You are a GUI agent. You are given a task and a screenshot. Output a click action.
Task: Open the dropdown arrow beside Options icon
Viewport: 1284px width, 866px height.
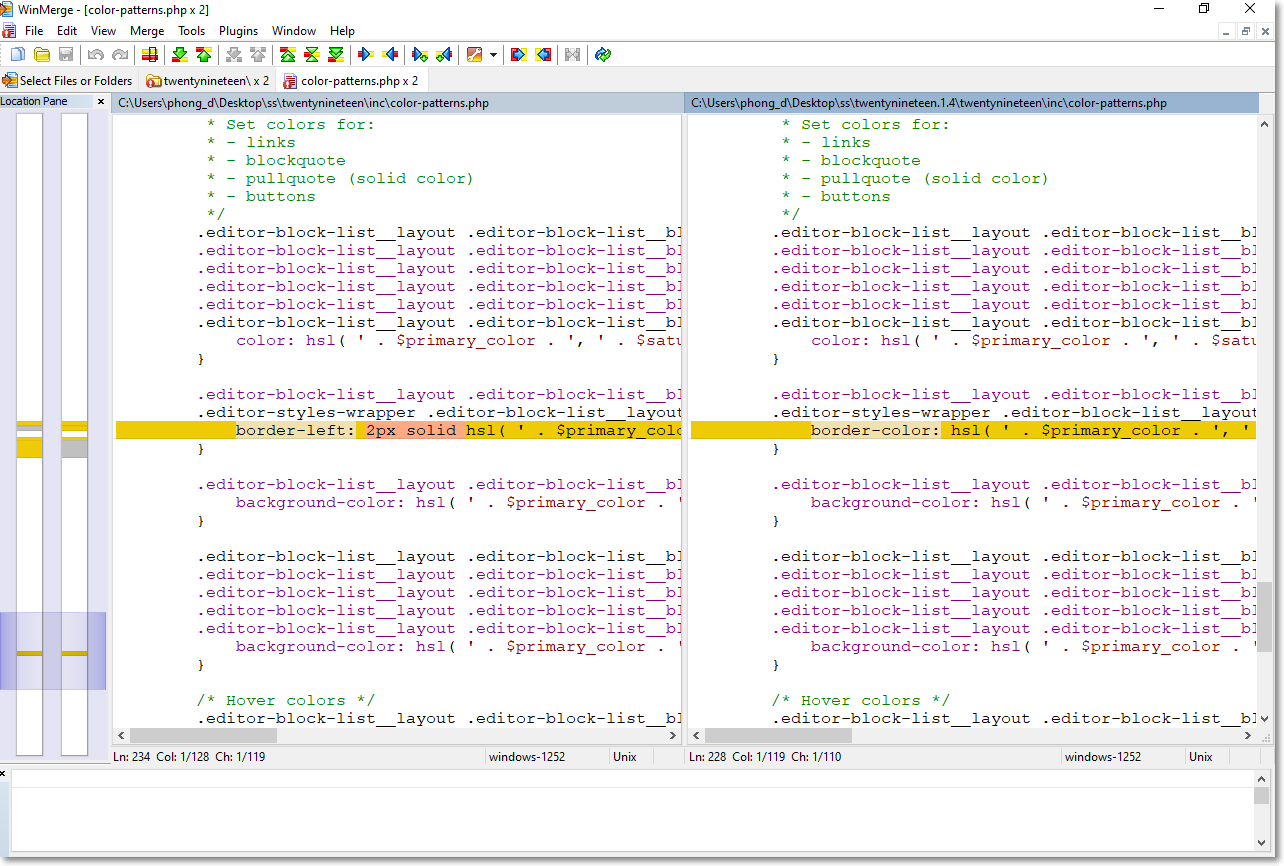click(493, 55)
